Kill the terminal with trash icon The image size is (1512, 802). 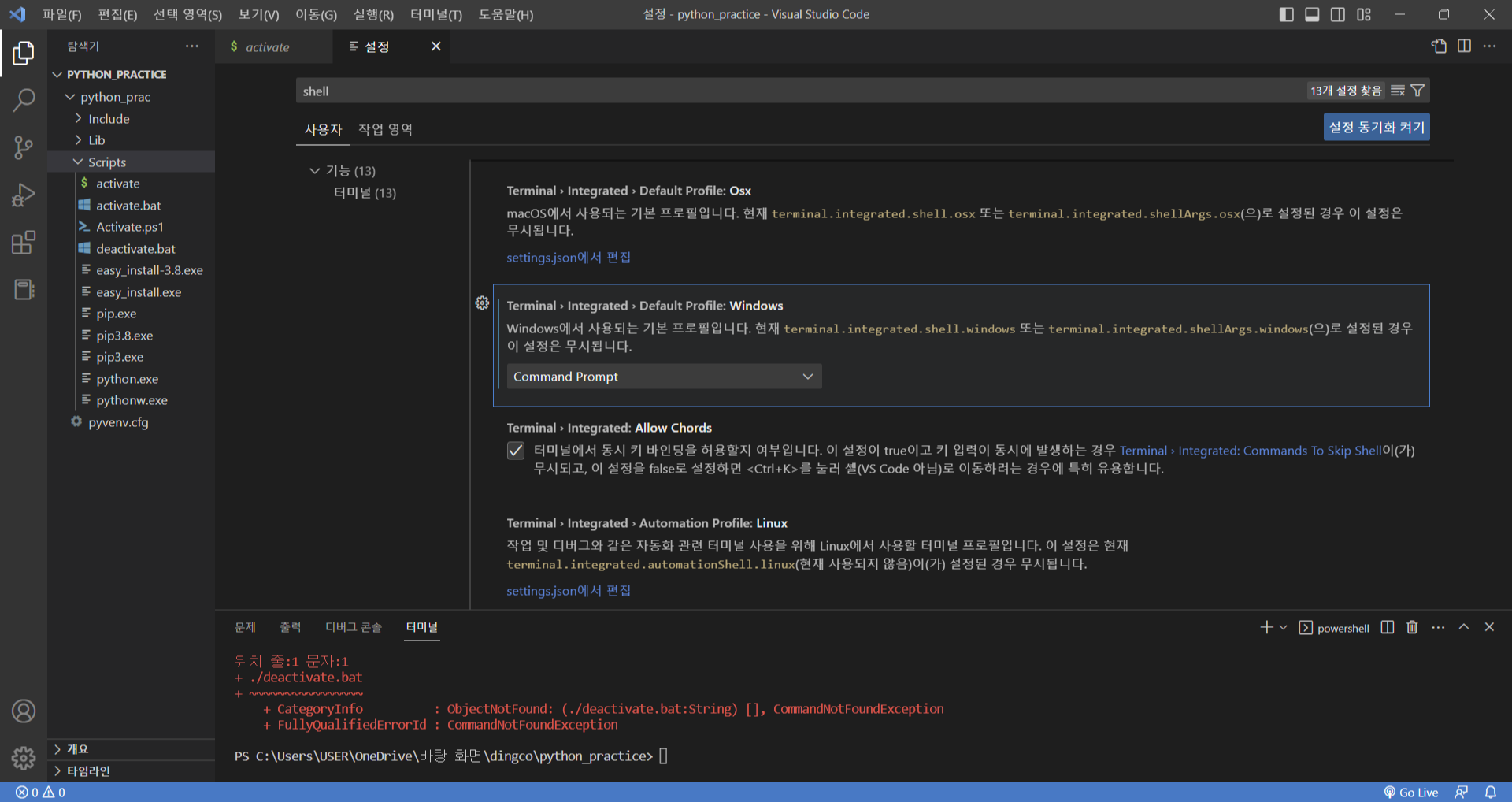click(x=1412, y=627)
